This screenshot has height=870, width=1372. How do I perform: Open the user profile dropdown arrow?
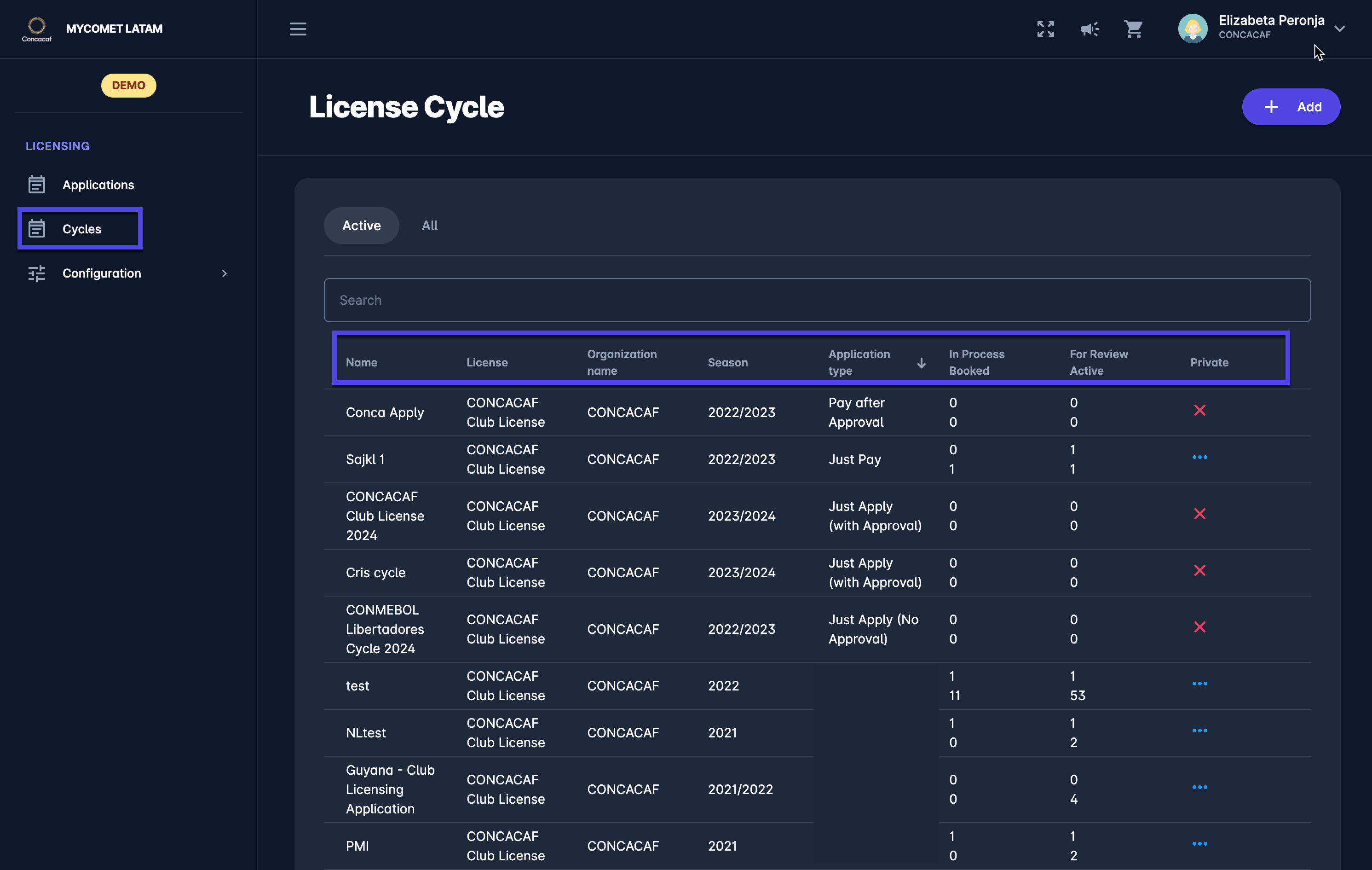point(1339,29)
